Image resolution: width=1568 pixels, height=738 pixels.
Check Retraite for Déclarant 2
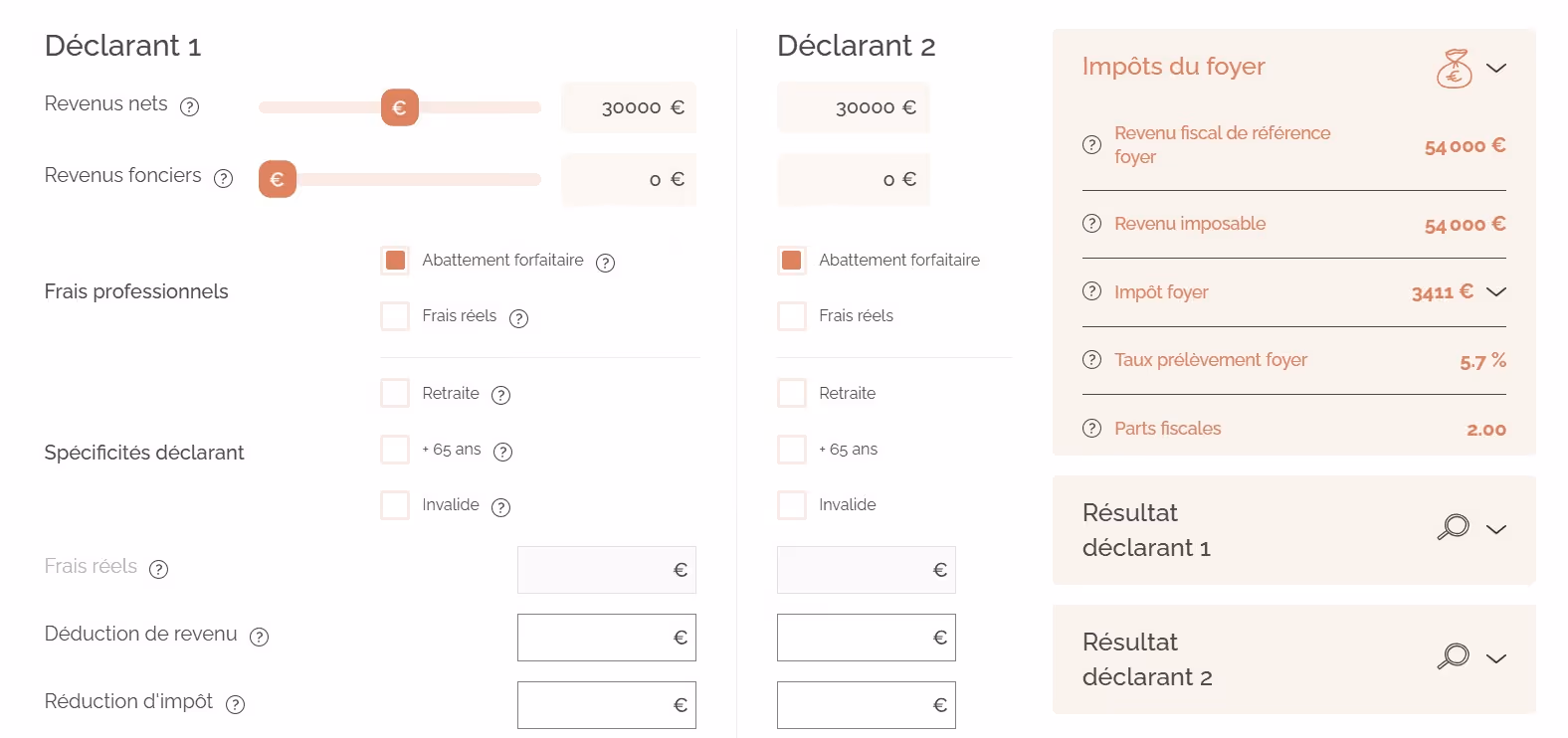point(792,393)
